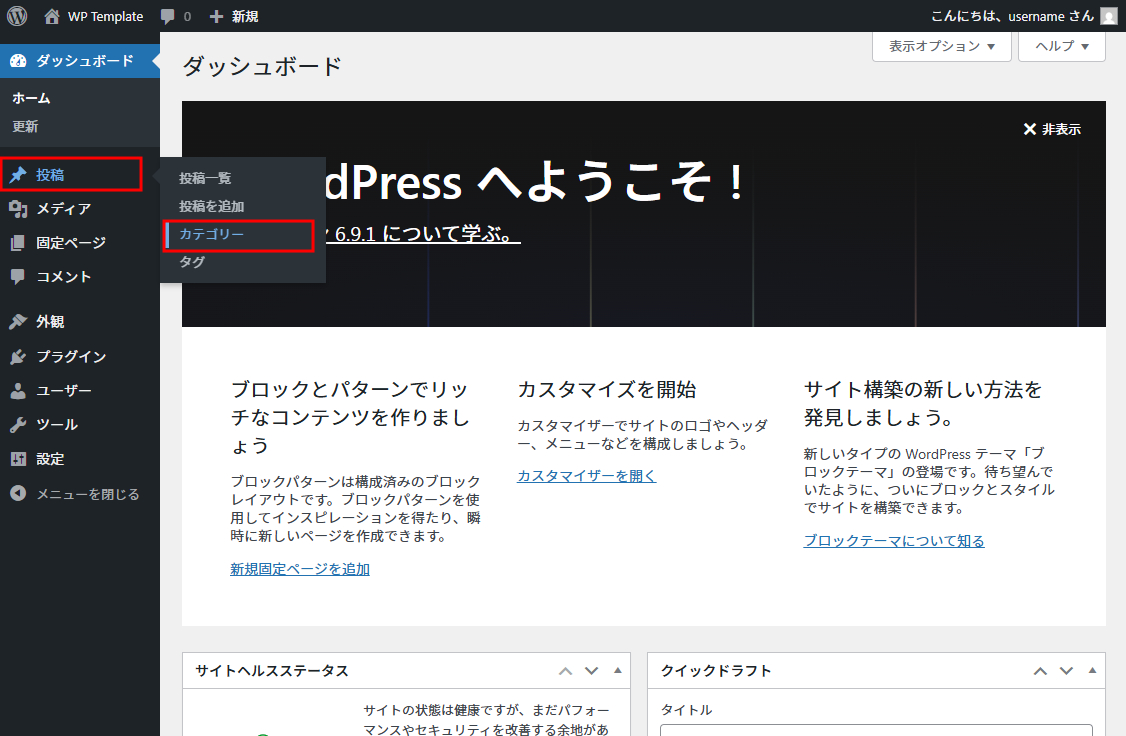Screen dimensions: 1126x736
Task: Open the プラグイン menu label
Action: point(71,357)
